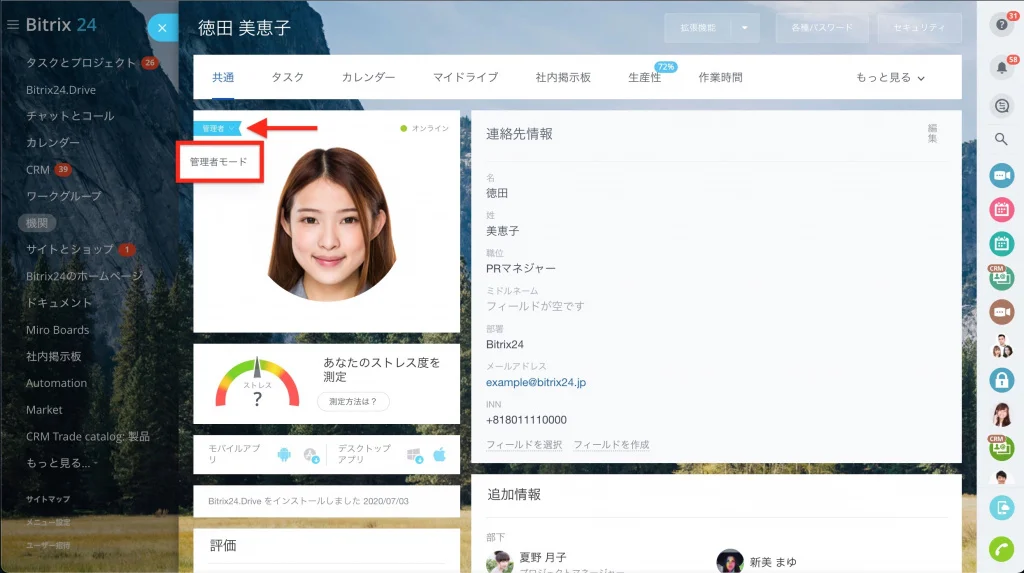Viewport: 1024px width, 573px height.
Task: Open CRM Trade catalog: 製品 in left menu
Action: (x=88, y=436)
